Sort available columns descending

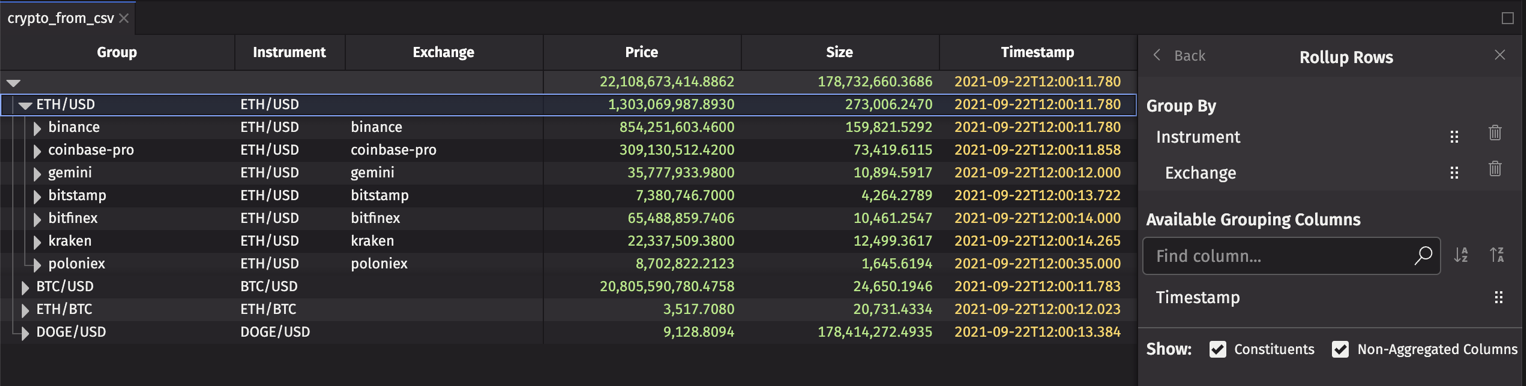[1497, 256]
